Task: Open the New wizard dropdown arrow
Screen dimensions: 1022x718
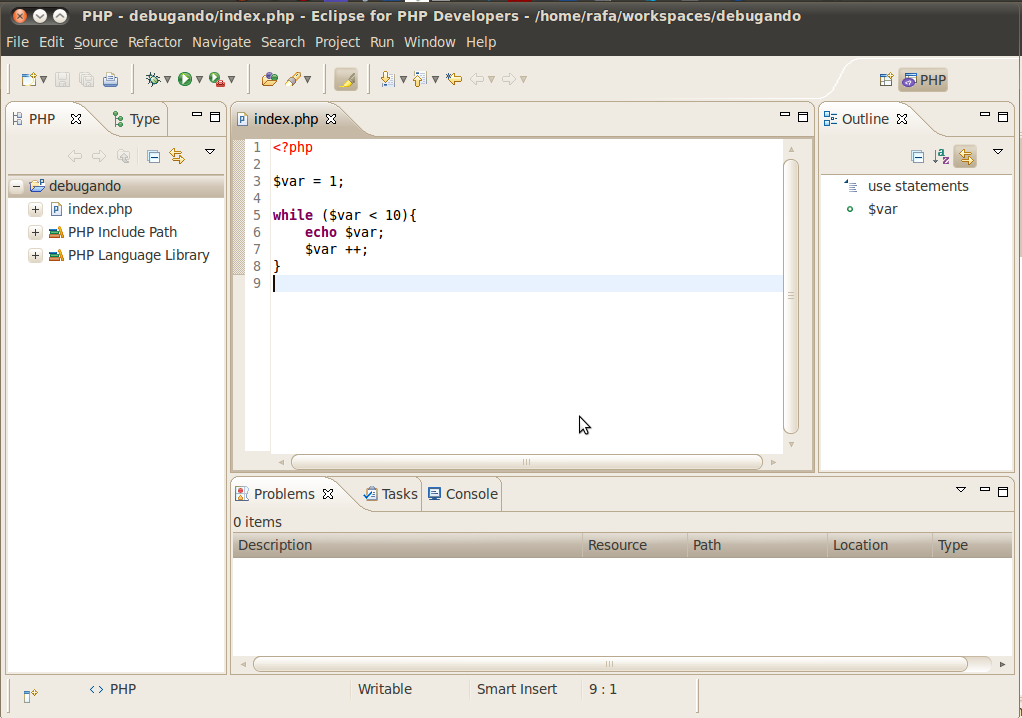Action: click(x=44, y=79)
